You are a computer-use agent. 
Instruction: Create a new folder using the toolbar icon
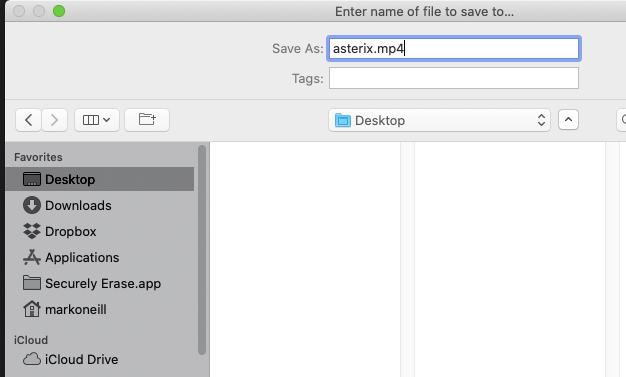click(x=147, y=120)
